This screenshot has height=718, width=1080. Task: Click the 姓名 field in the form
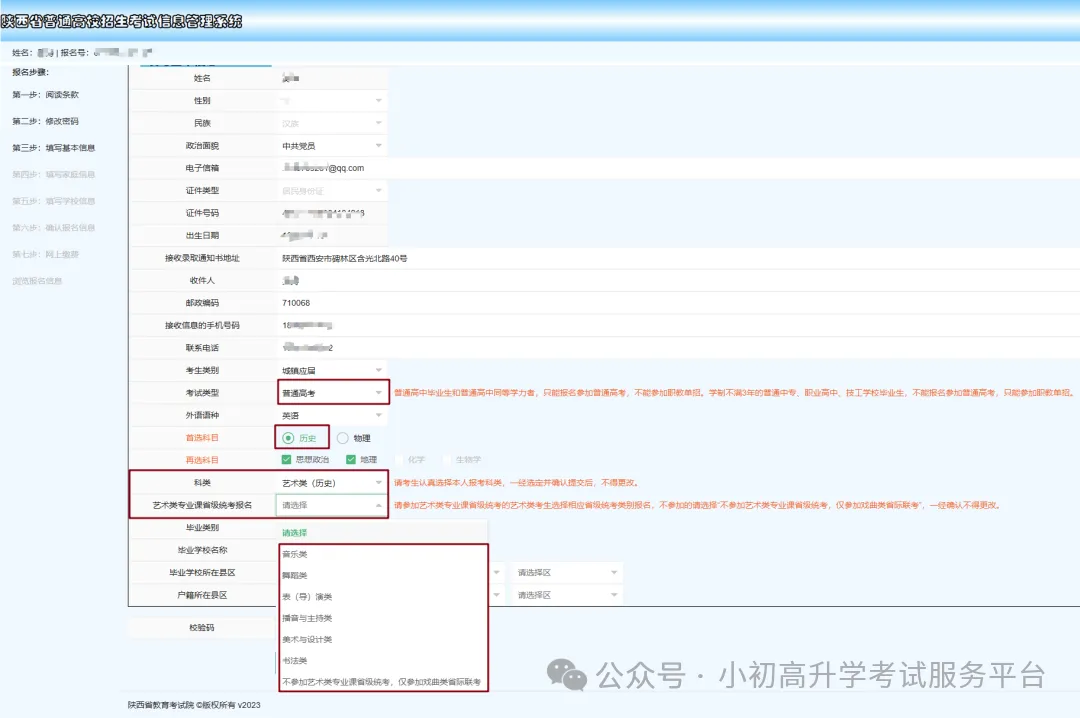pyautogui.click(x=332, y=79)
